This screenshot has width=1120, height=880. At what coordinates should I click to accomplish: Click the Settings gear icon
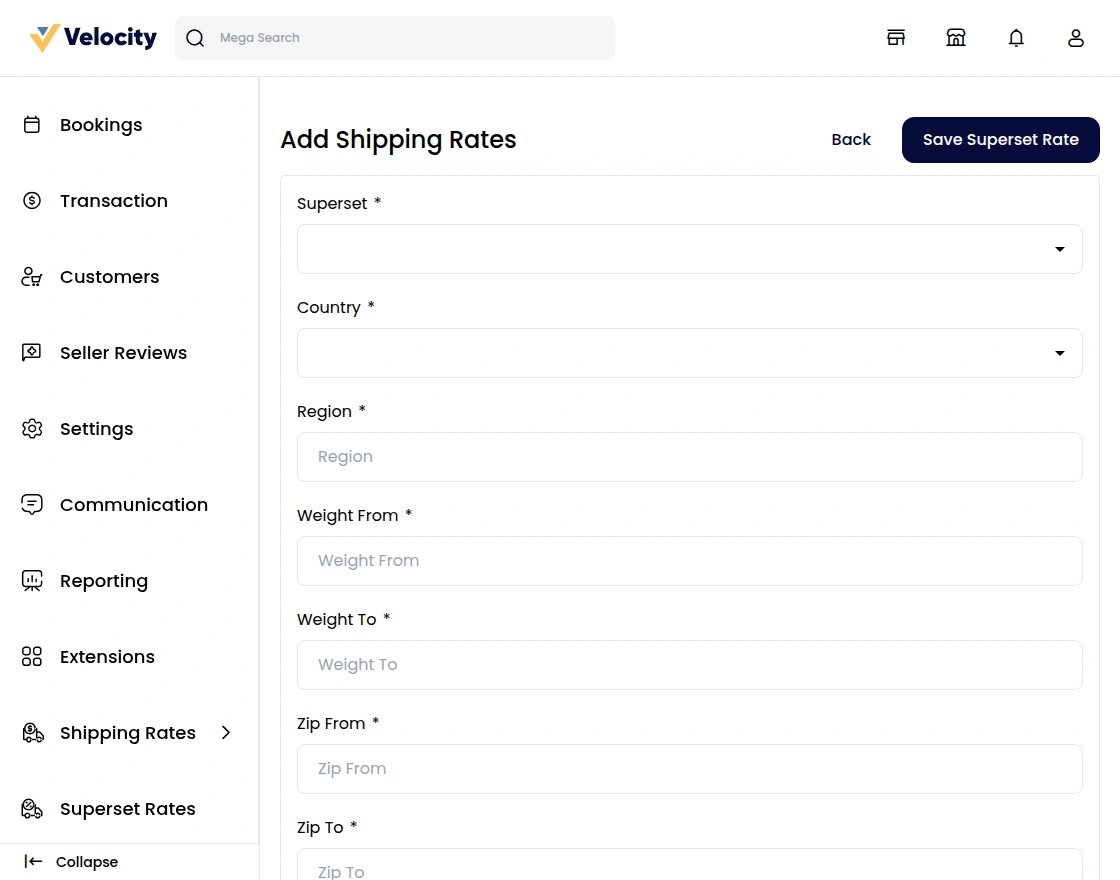pyautogui.click(x=32, y=429)
